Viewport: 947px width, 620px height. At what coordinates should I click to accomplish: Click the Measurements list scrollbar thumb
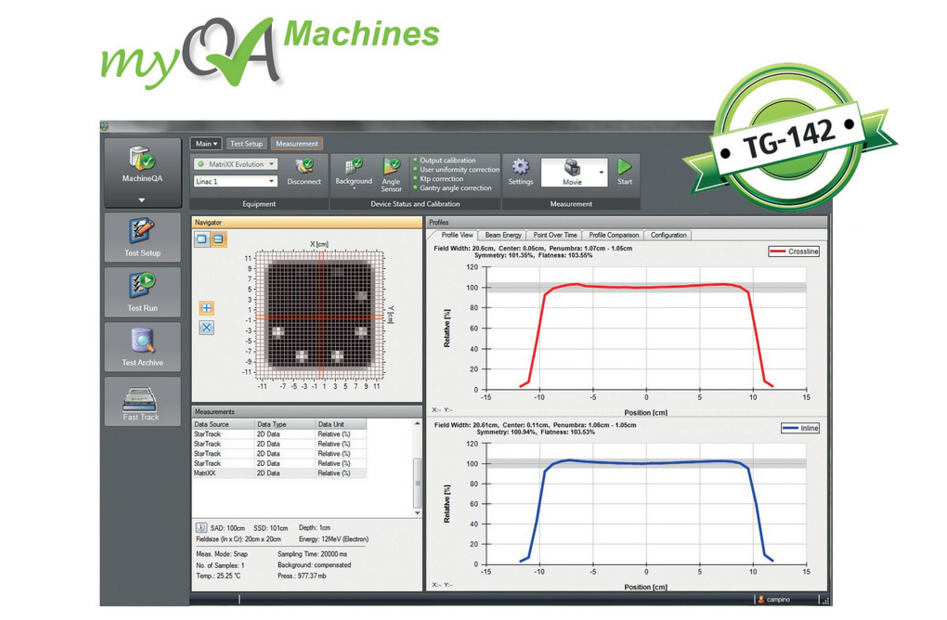[417, 483]
